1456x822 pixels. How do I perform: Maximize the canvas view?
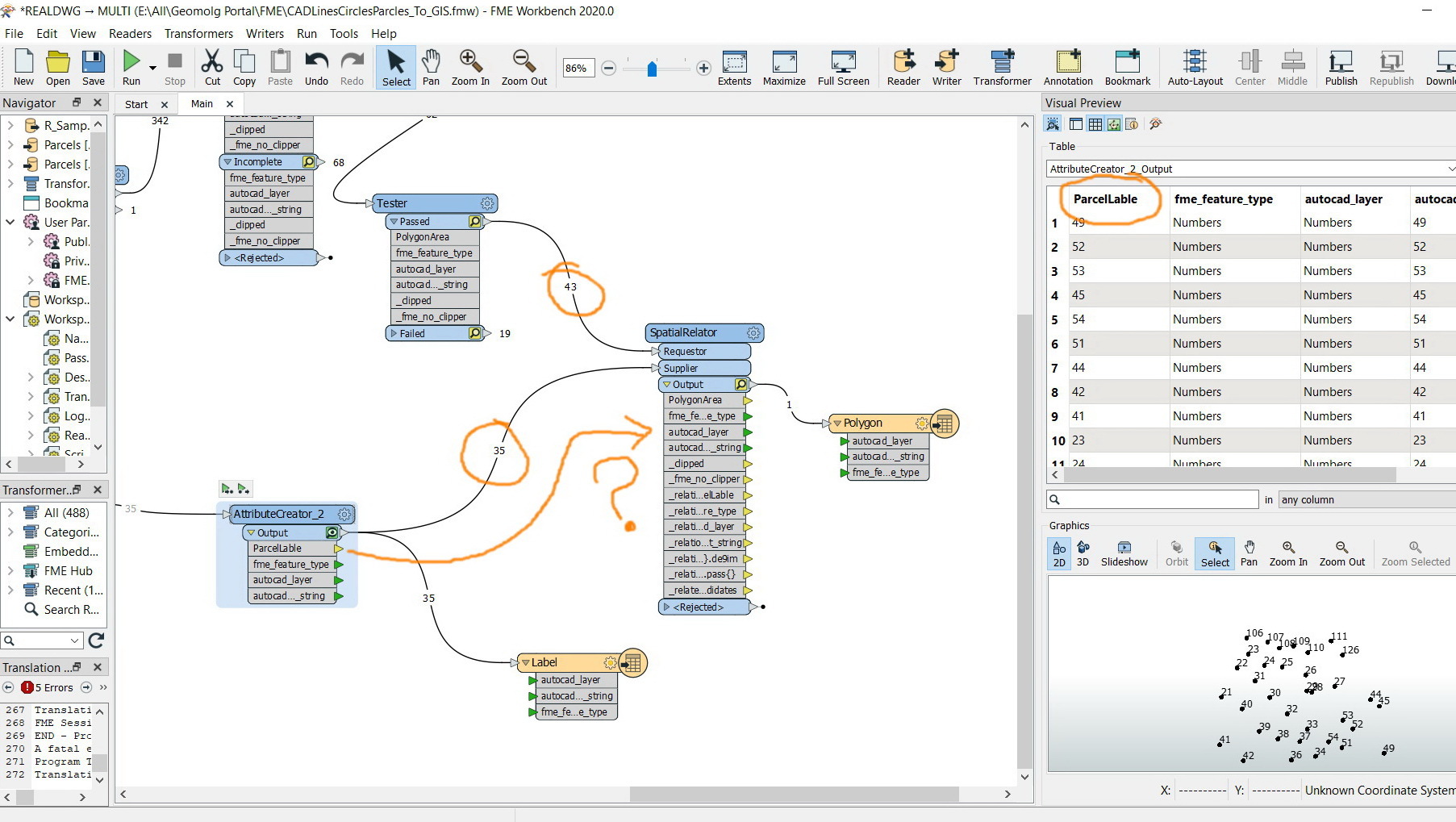784,68
